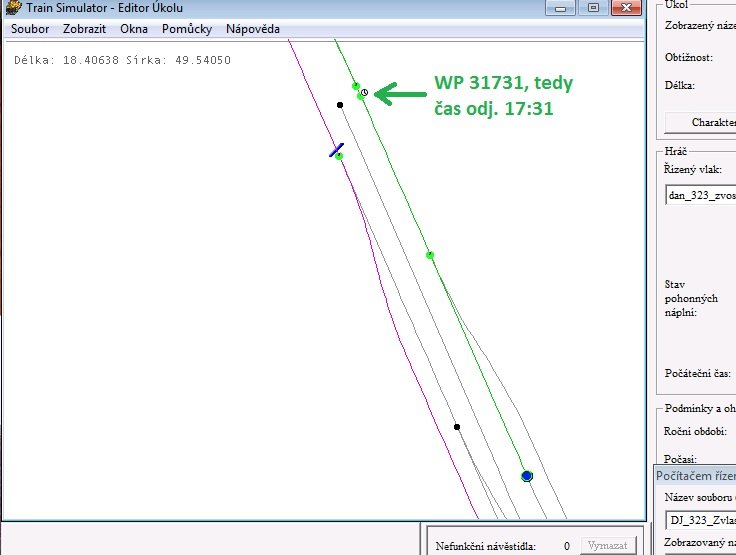Open the Zobrazit menu

84,29
